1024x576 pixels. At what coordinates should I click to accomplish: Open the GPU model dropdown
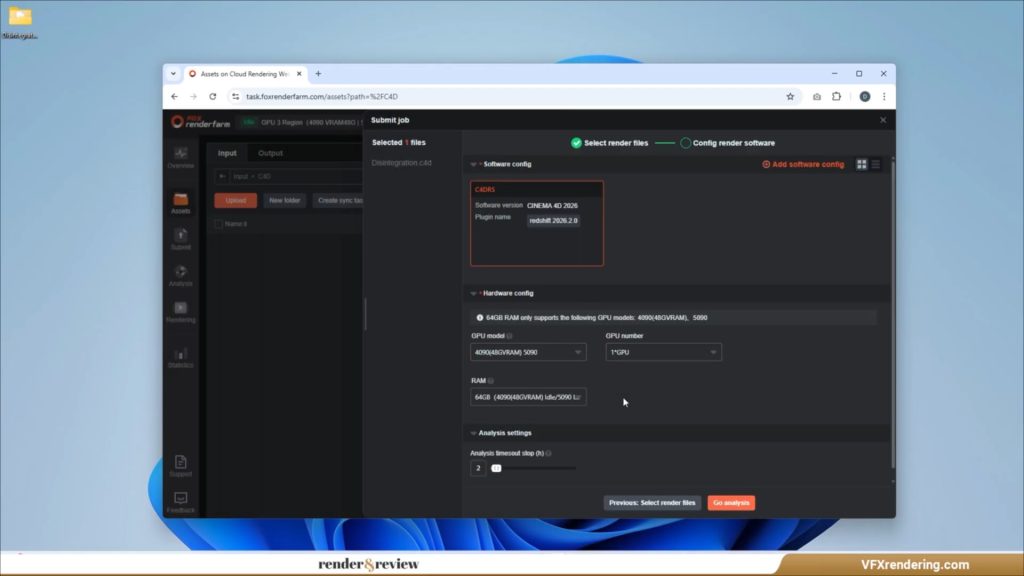coord(528,352)
